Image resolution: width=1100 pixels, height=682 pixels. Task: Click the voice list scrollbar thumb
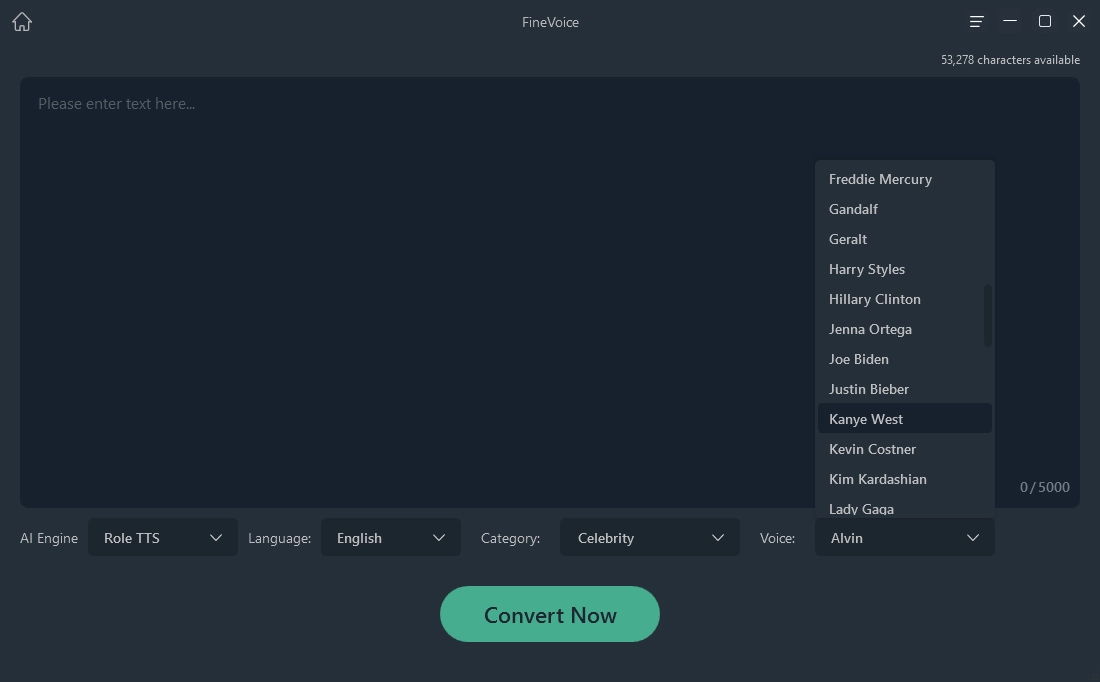point(988,315)
